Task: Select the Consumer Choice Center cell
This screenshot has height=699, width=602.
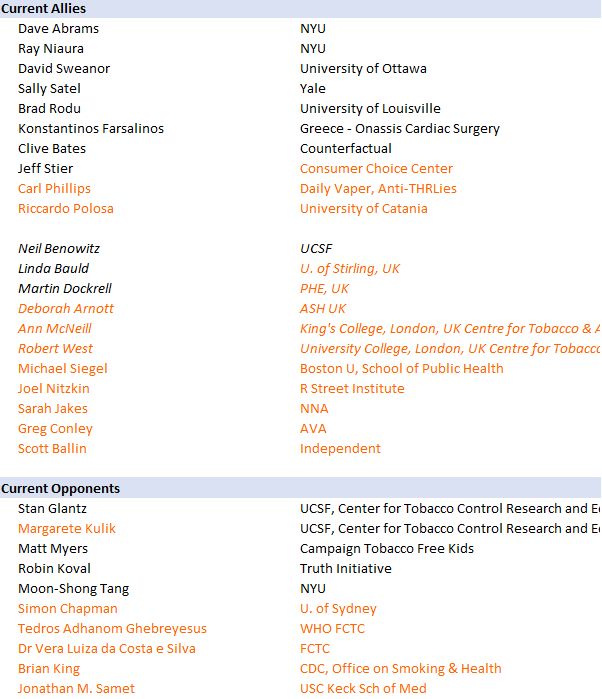Action: pos(376,169)
